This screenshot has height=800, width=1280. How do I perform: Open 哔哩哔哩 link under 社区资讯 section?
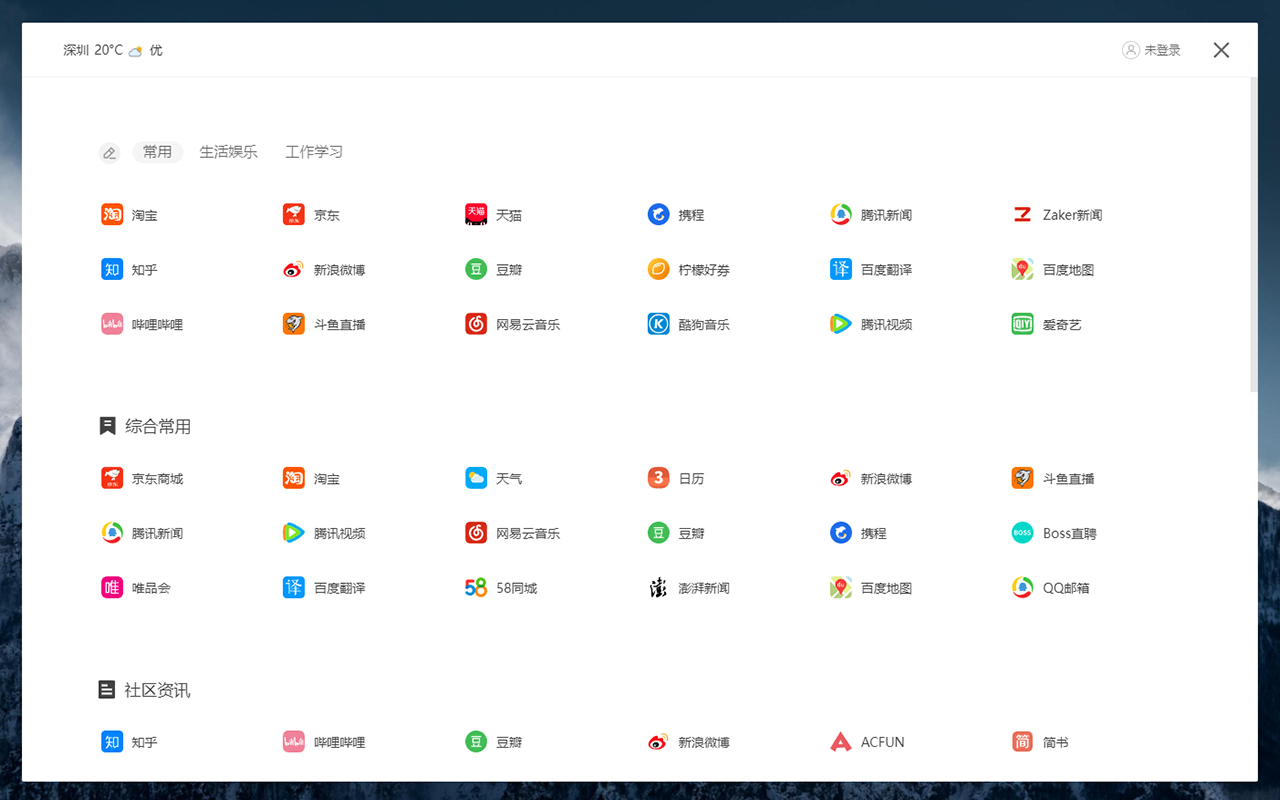(339, 742)
